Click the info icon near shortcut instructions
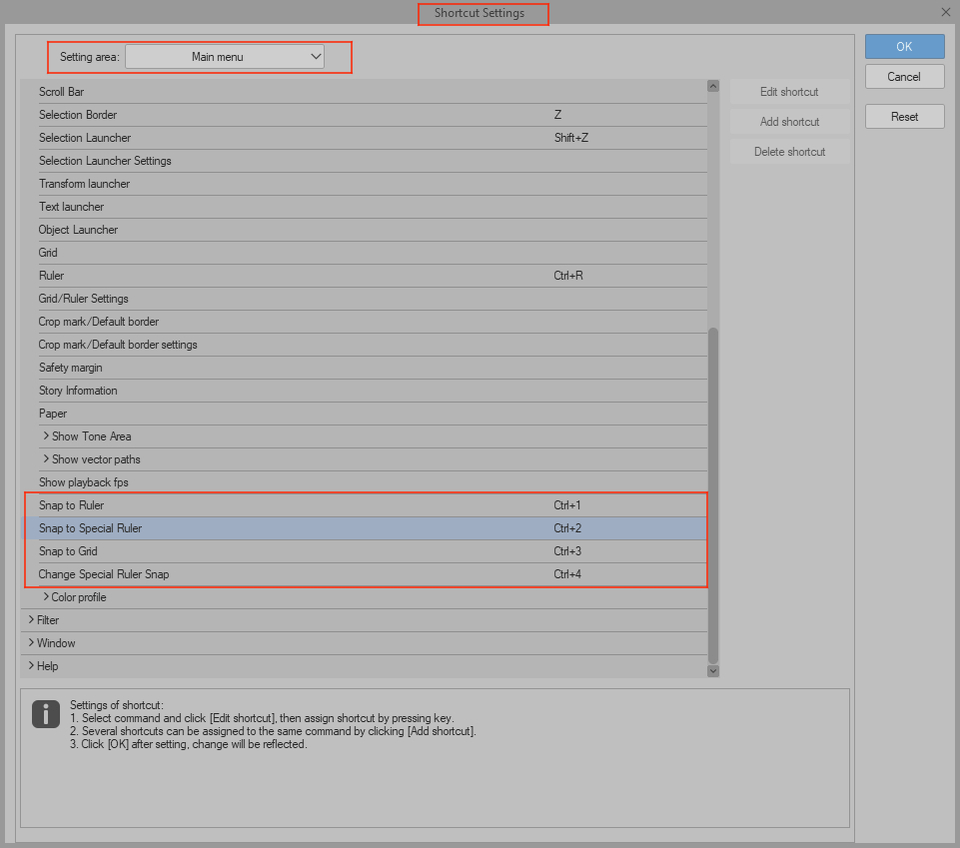The height and width of the screenshot is (848, 960). (x=45, y=715)
